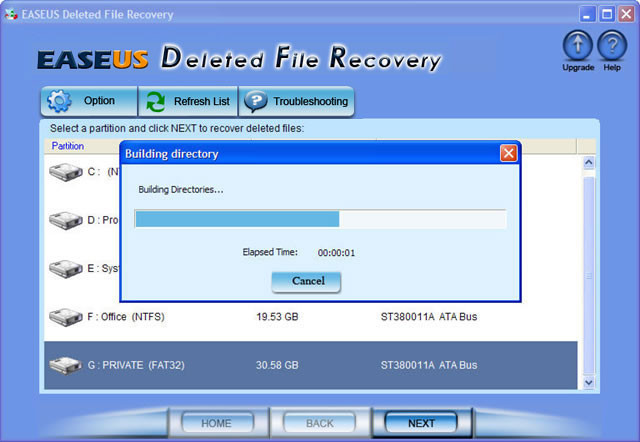Click the EASEUS app icon in title bar
Viewport: 640px width, 442px height.
tap(11, 15)
